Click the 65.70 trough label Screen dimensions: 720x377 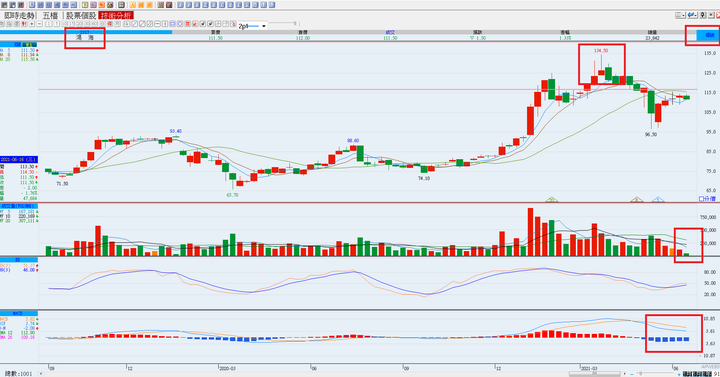pyautogui.click(x=232, y=195)
